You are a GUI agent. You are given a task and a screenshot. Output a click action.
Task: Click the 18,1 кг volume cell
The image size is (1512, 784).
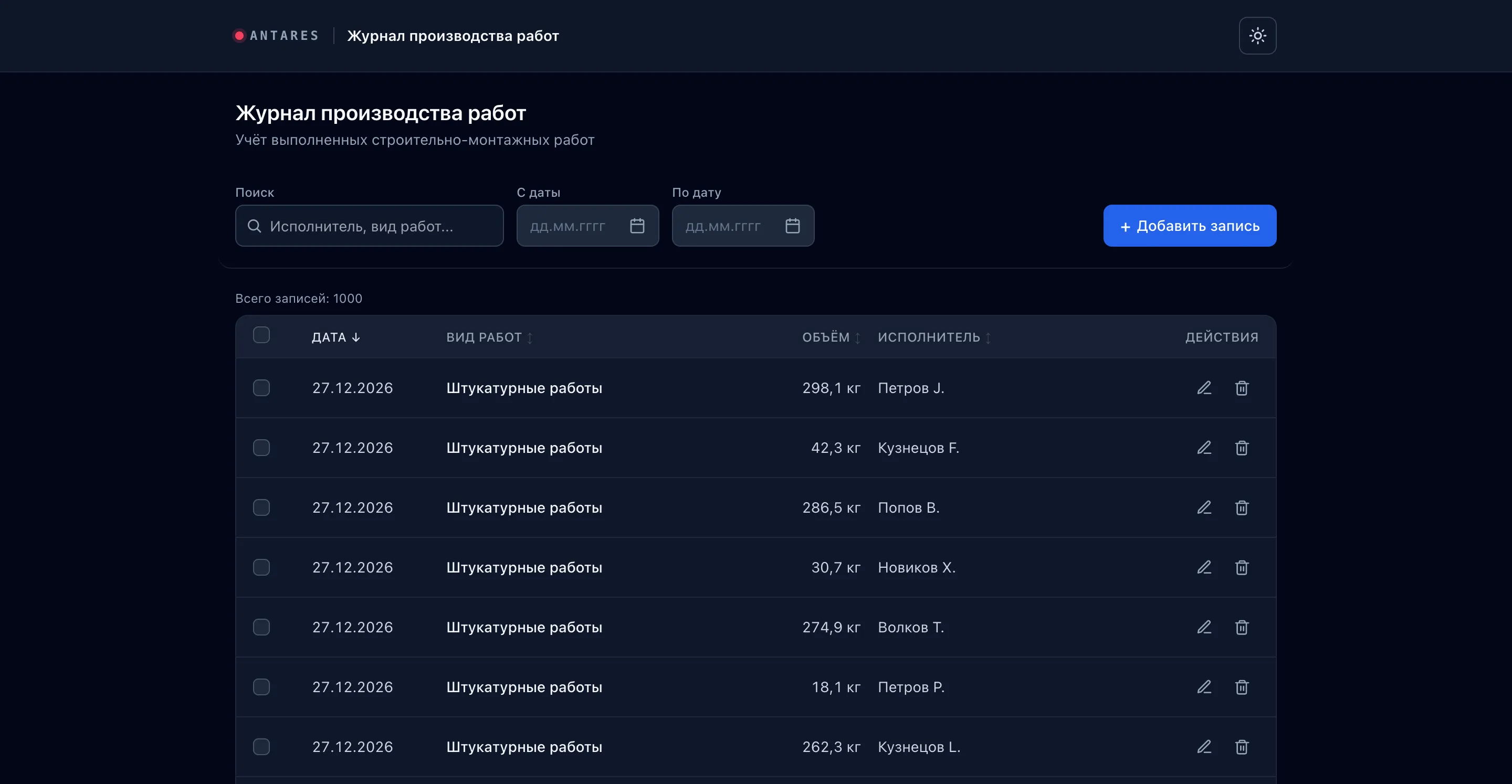coord(836,687)
